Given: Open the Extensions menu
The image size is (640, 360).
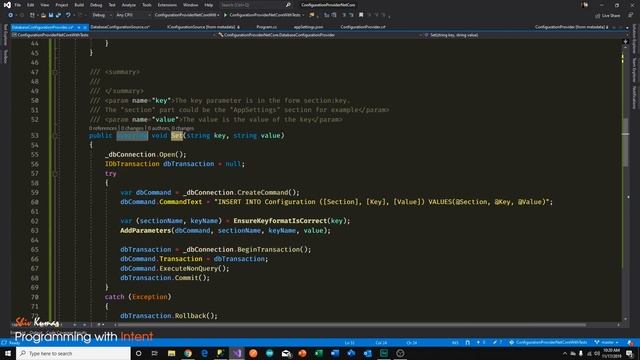Looking at the screenshot, I should tap(167, 5).
